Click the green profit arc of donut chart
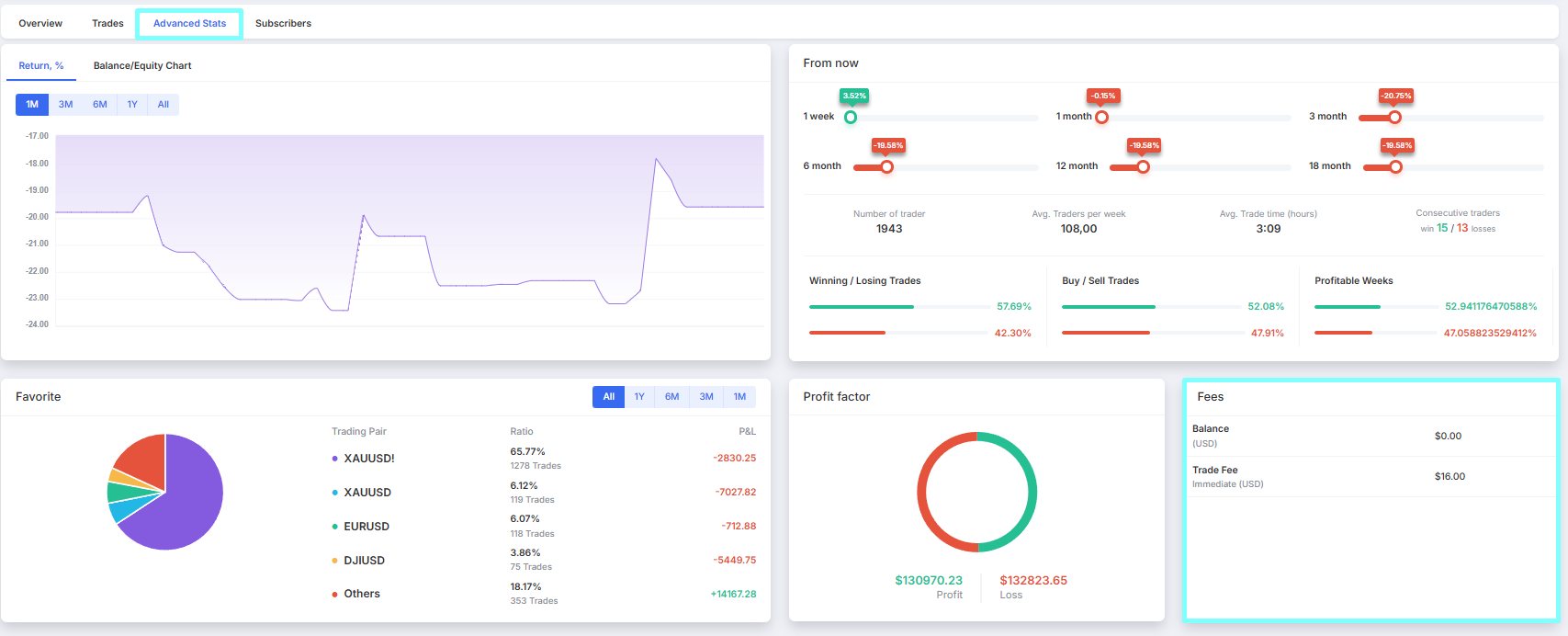The height and width of the screenshot is (636, 1568). tap(1032, 492)
